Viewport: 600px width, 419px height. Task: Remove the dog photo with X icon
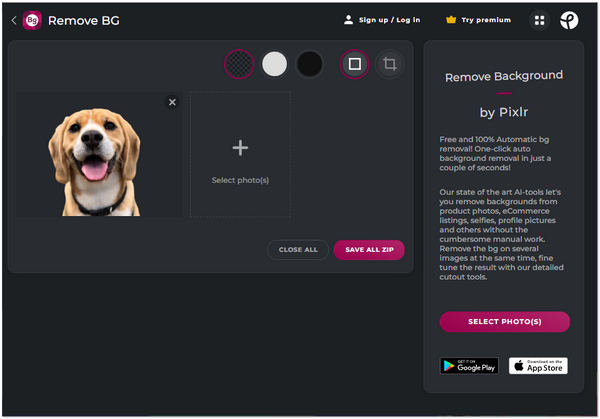pyautogui.click(x=172, y=102)
